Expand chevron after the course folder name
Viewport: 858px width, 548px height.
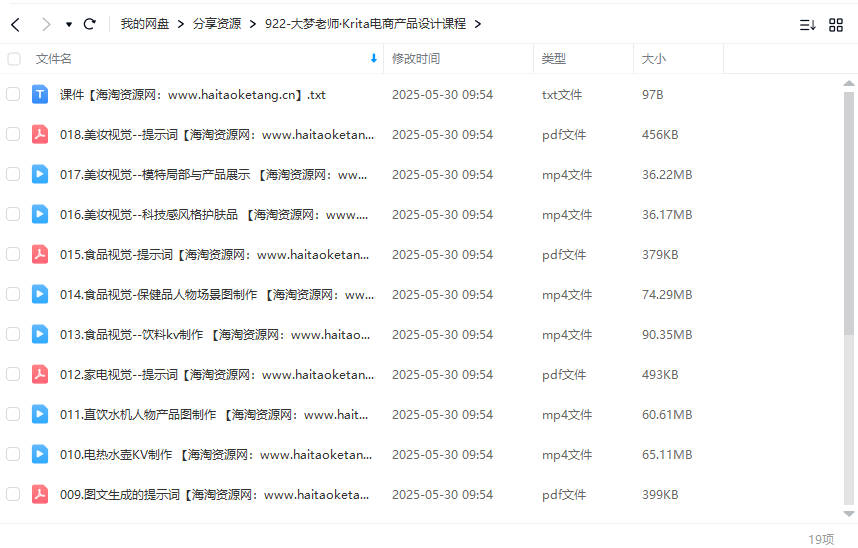point(478,24)
